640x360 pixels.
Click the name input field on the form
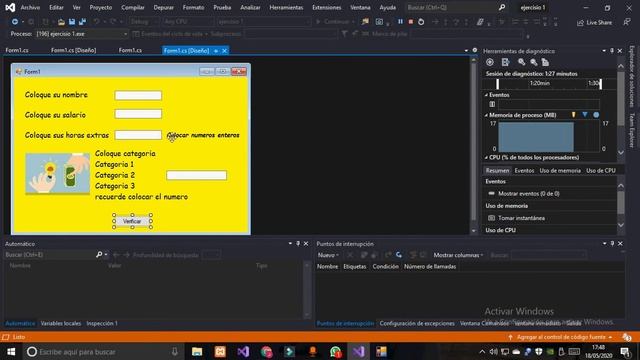(x=138, y=96)
